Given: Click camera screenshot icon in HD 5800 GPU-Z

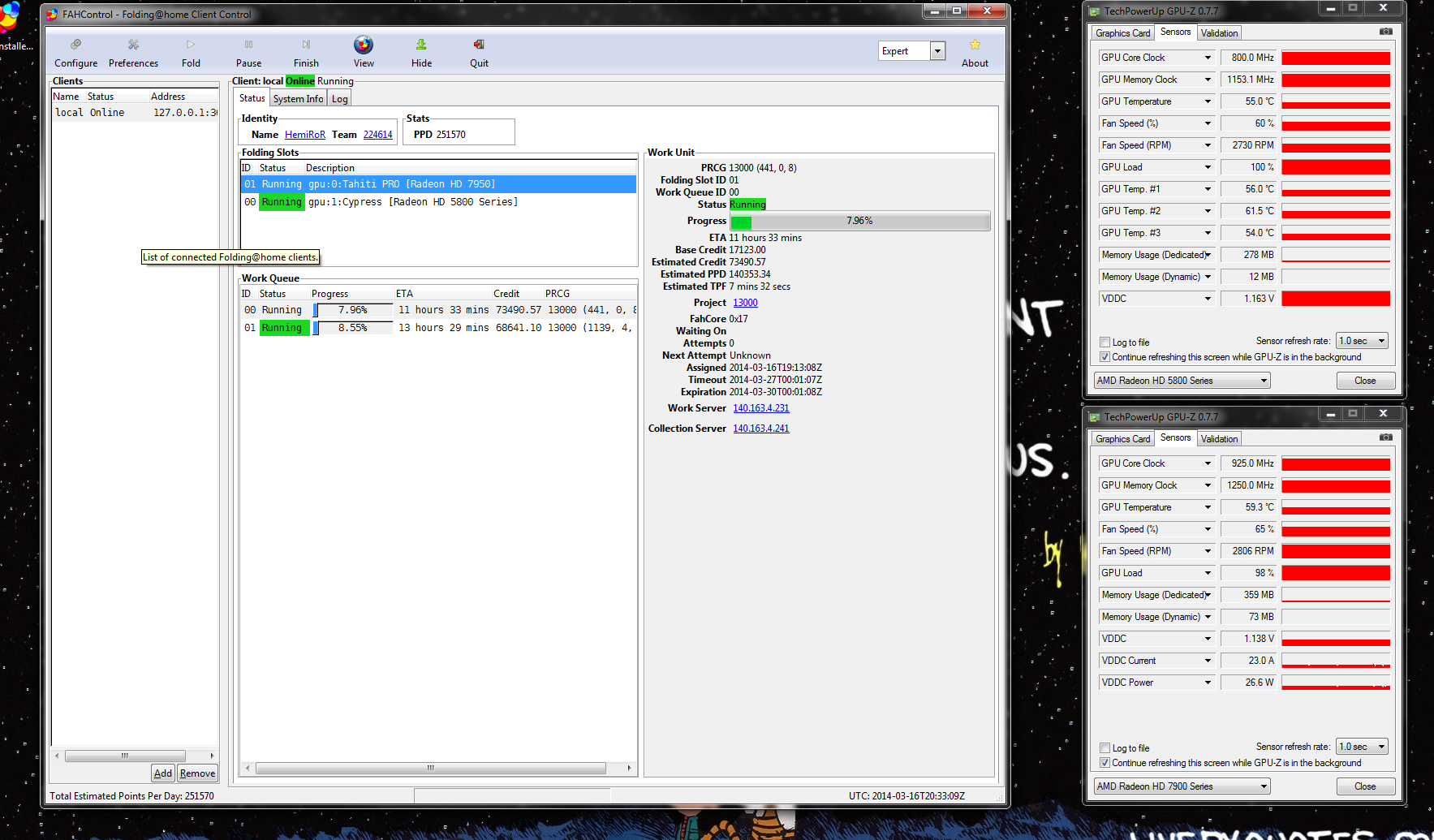Looking at the screenshot, I should click(1386, 32).
